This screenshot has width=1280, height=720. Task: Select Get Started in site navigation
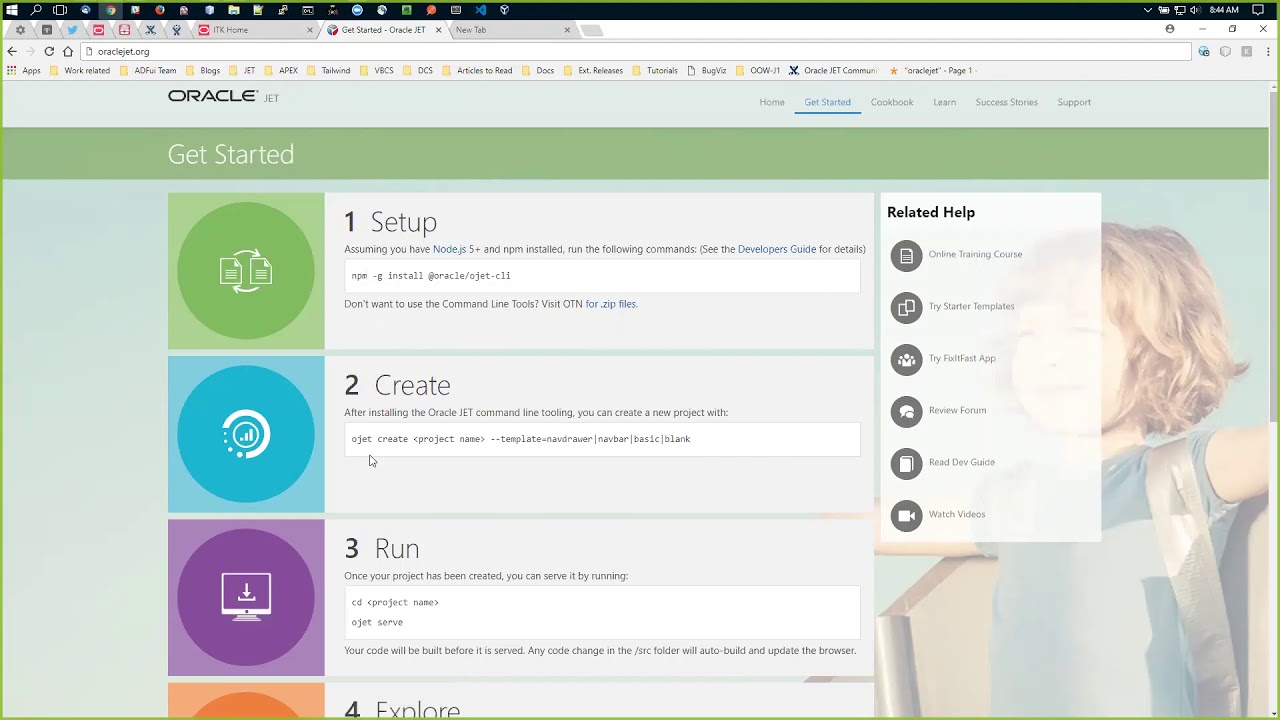coord(827,102)
